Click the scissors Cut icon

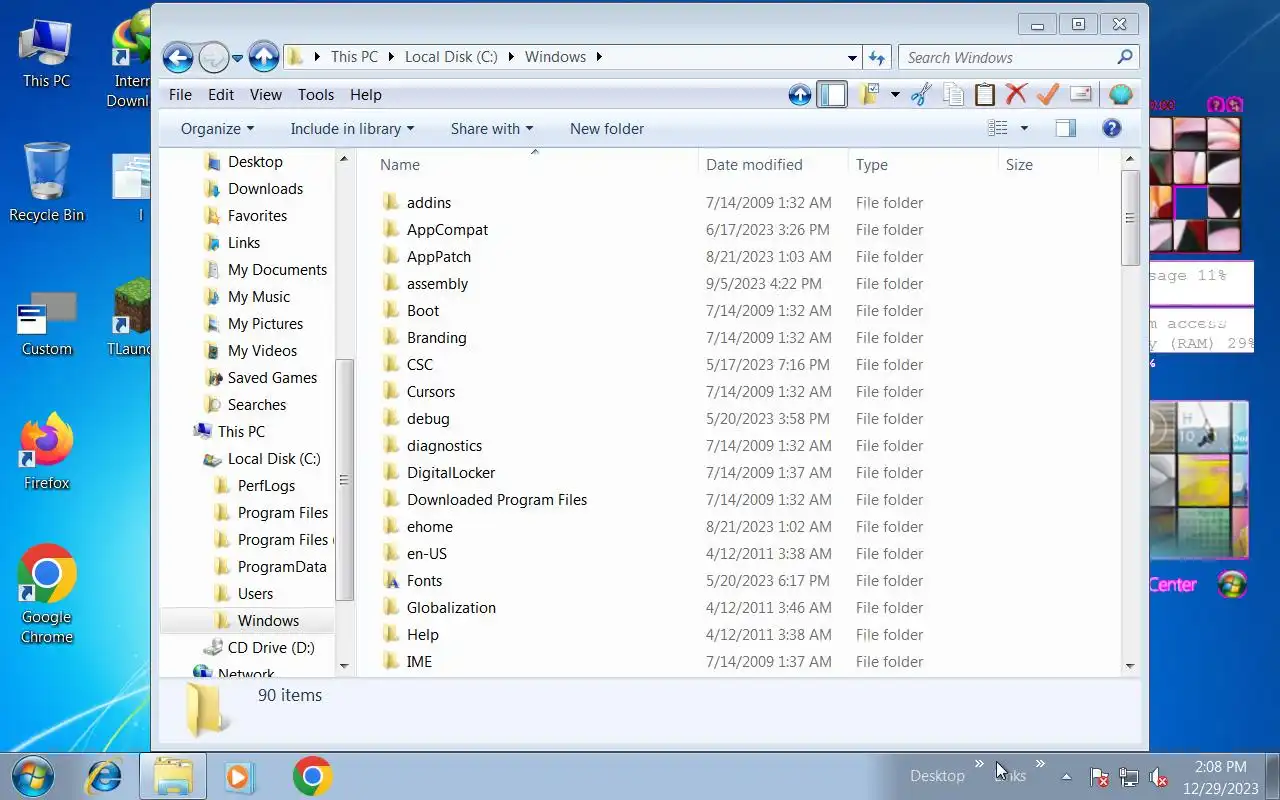coord(921,95)
